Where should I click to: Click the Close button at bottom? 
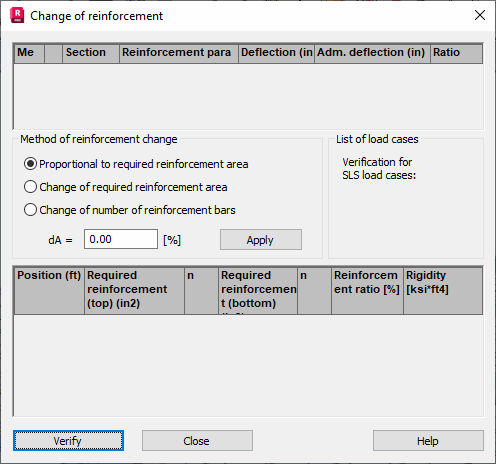click(197, 441)
